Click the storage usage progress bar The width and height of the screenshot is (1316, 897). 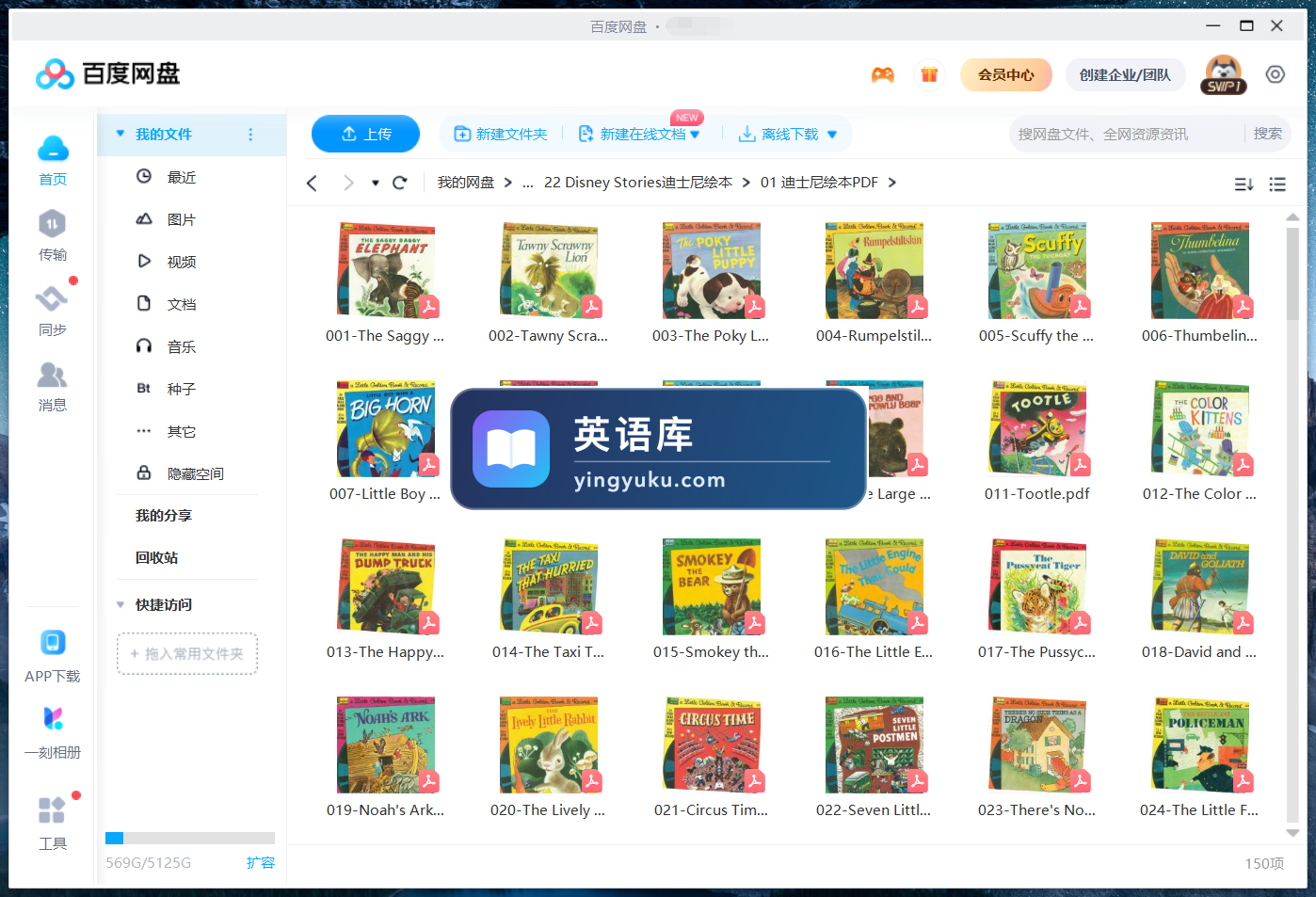(190, 838)
